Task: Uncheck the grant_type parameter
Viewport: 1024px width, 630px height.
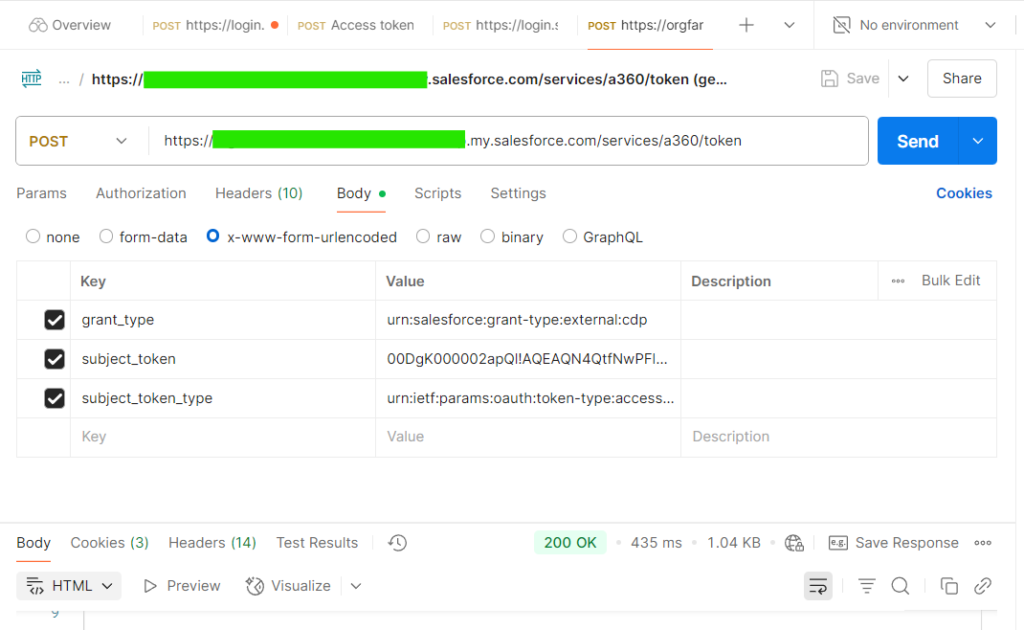Action: (54, 320)
